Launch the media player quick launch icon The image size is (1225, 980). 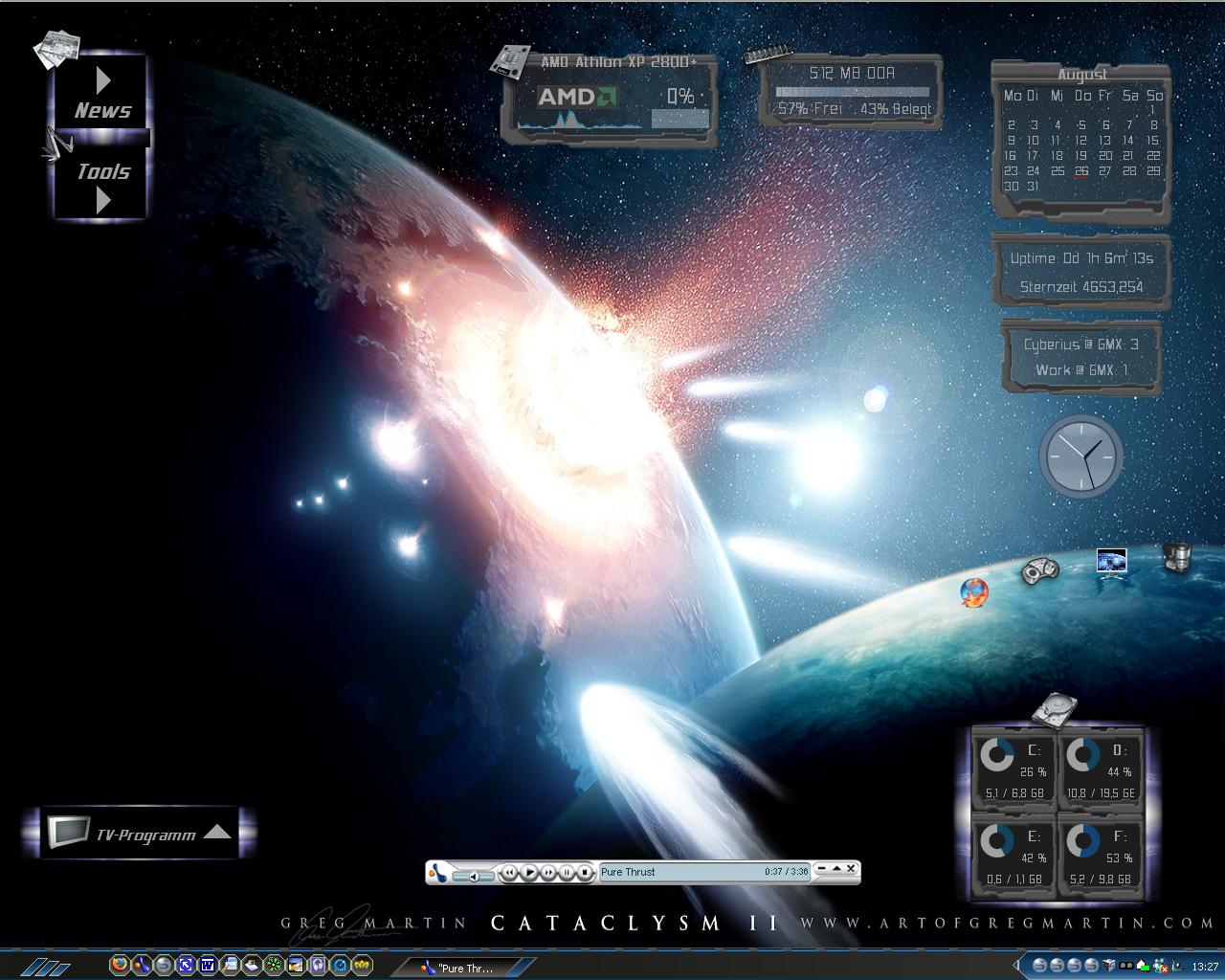142,964
